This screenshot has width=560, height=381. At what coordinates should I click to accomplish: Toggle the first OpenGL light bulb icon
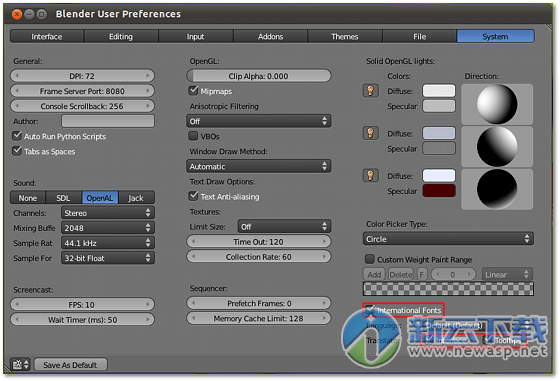(x=370, y=91)
